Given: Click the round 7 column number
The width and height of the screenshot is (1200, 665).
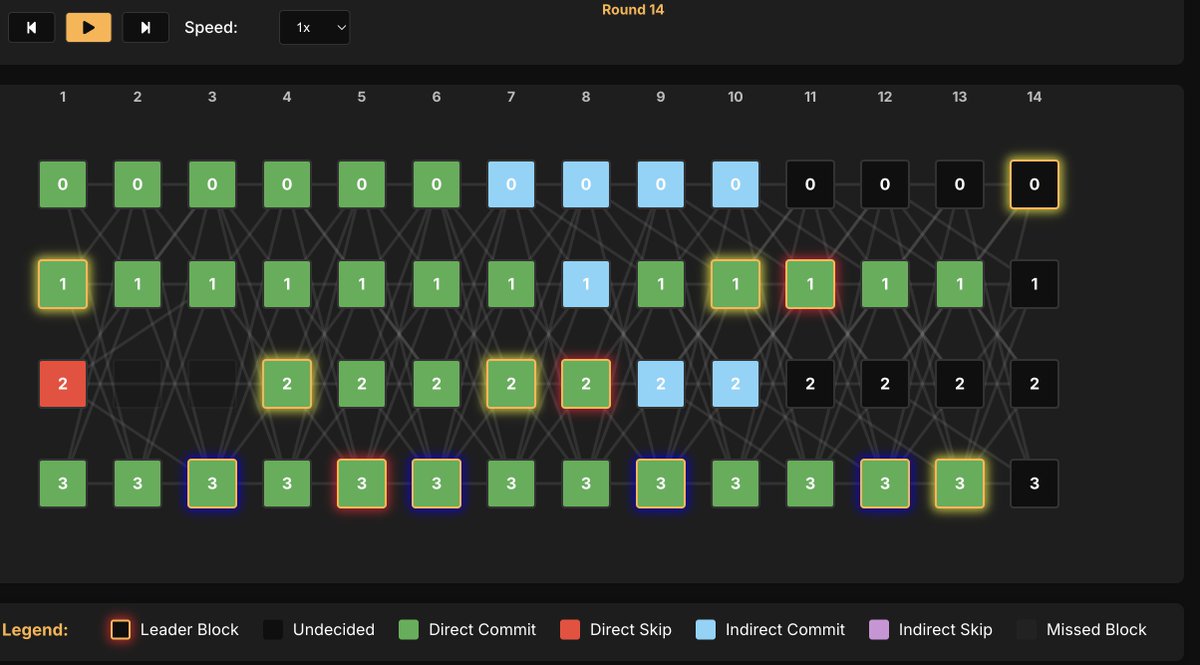Looking at the screenshot, I should (x=511, y=97).
